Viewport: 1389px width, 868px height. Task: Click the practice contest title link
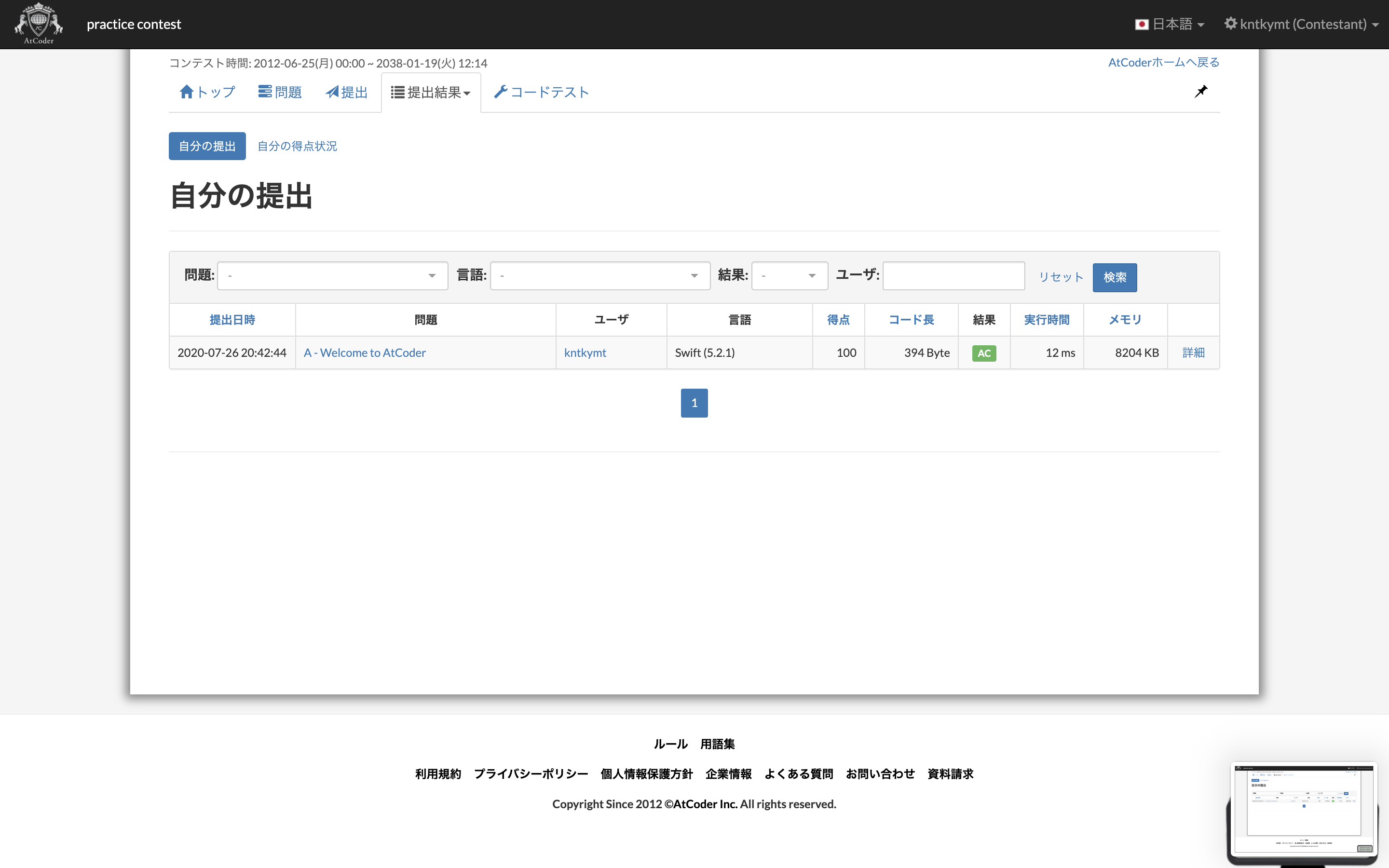pos(134,24)
